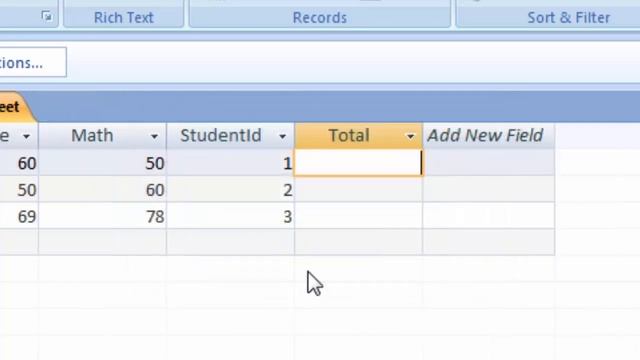Click the Records ribbon group label
This screenshot has height=360, width=640.
tap(320, 18)
